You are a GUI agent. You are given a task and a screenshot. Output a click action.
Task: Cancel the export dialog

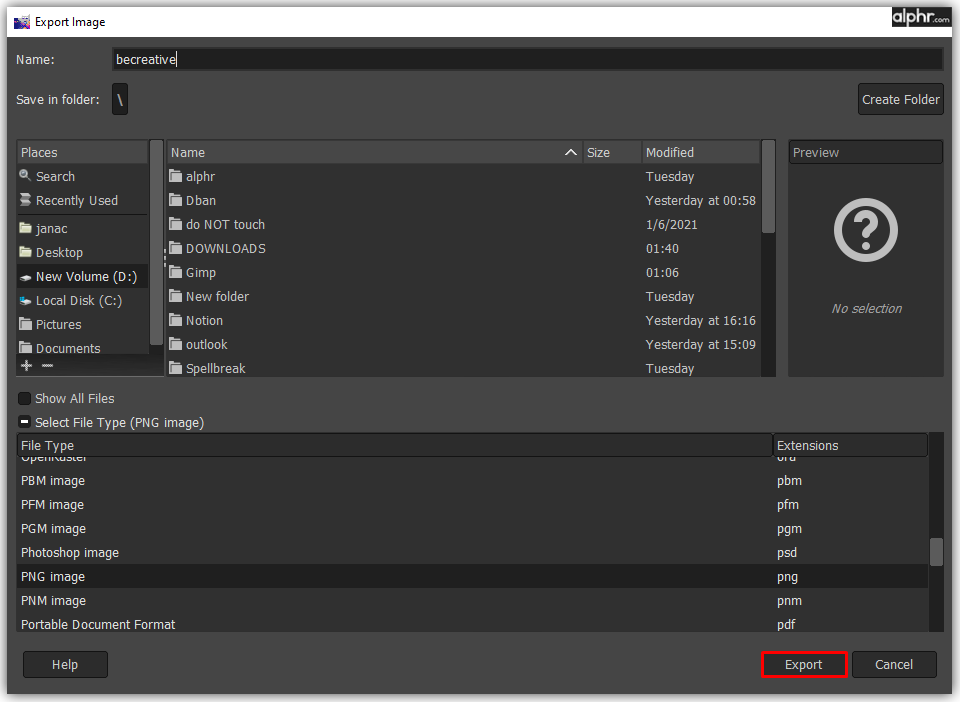coord(894,665)
